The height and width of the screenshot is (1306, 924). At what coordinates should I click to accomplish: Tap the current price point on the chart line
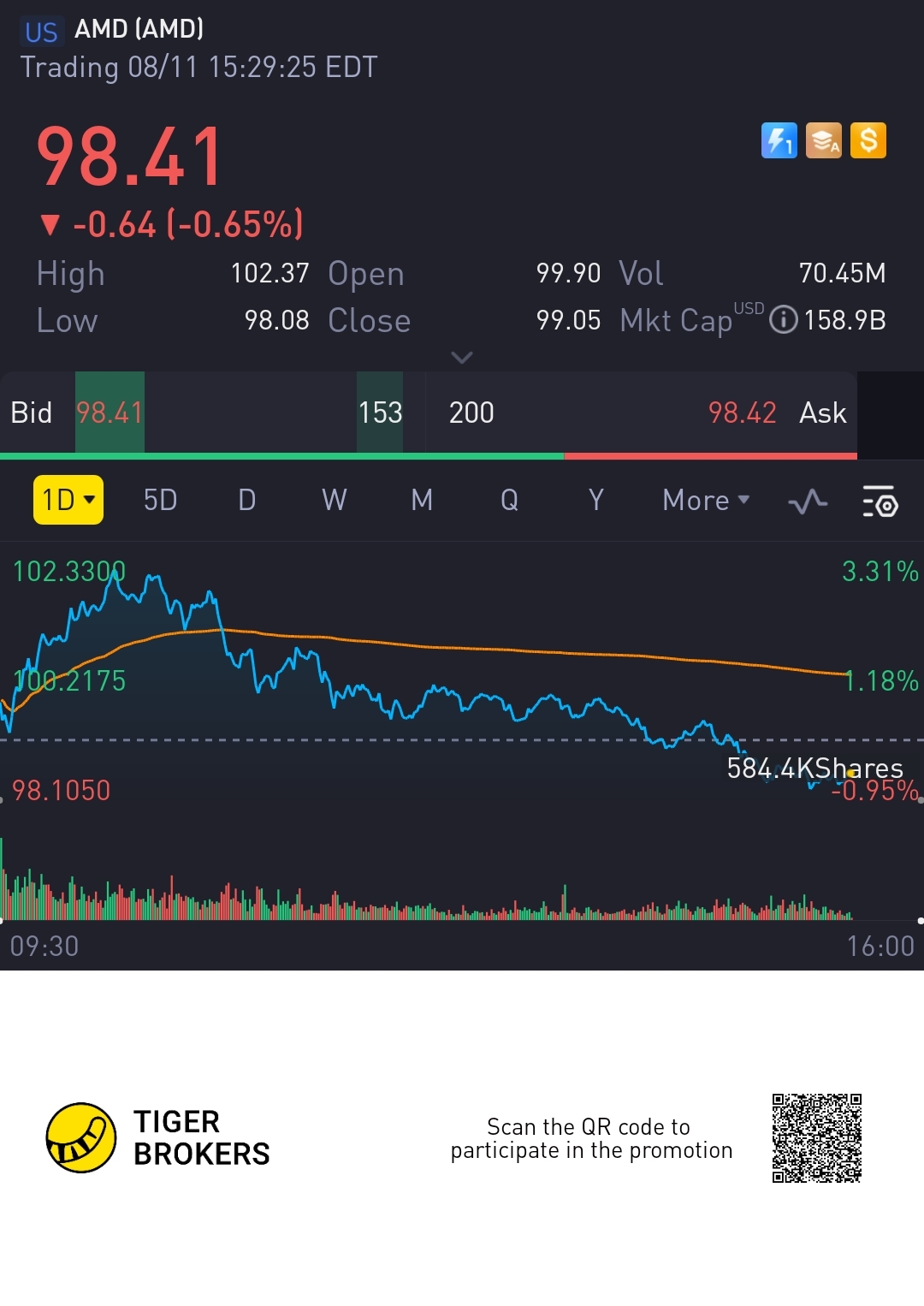(850, 773)
